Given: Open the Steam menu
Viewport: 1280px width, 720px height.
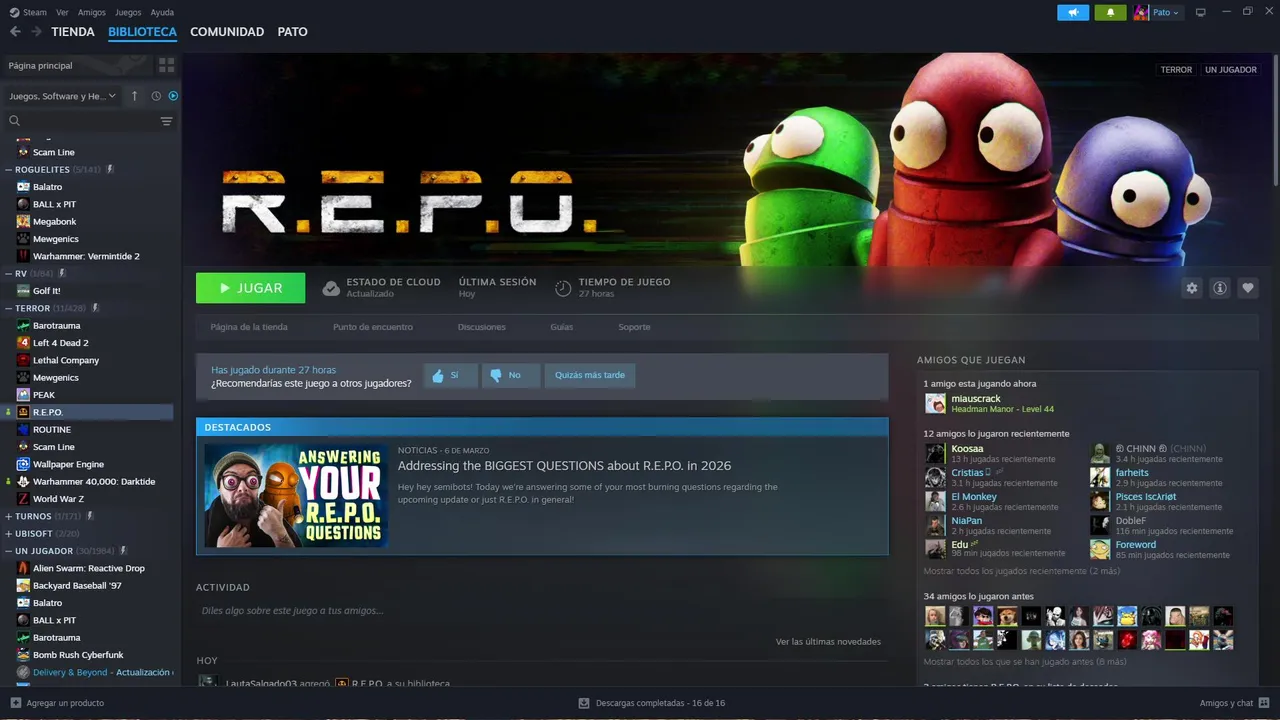Looking at the screenshot, I should click(29, 13).
